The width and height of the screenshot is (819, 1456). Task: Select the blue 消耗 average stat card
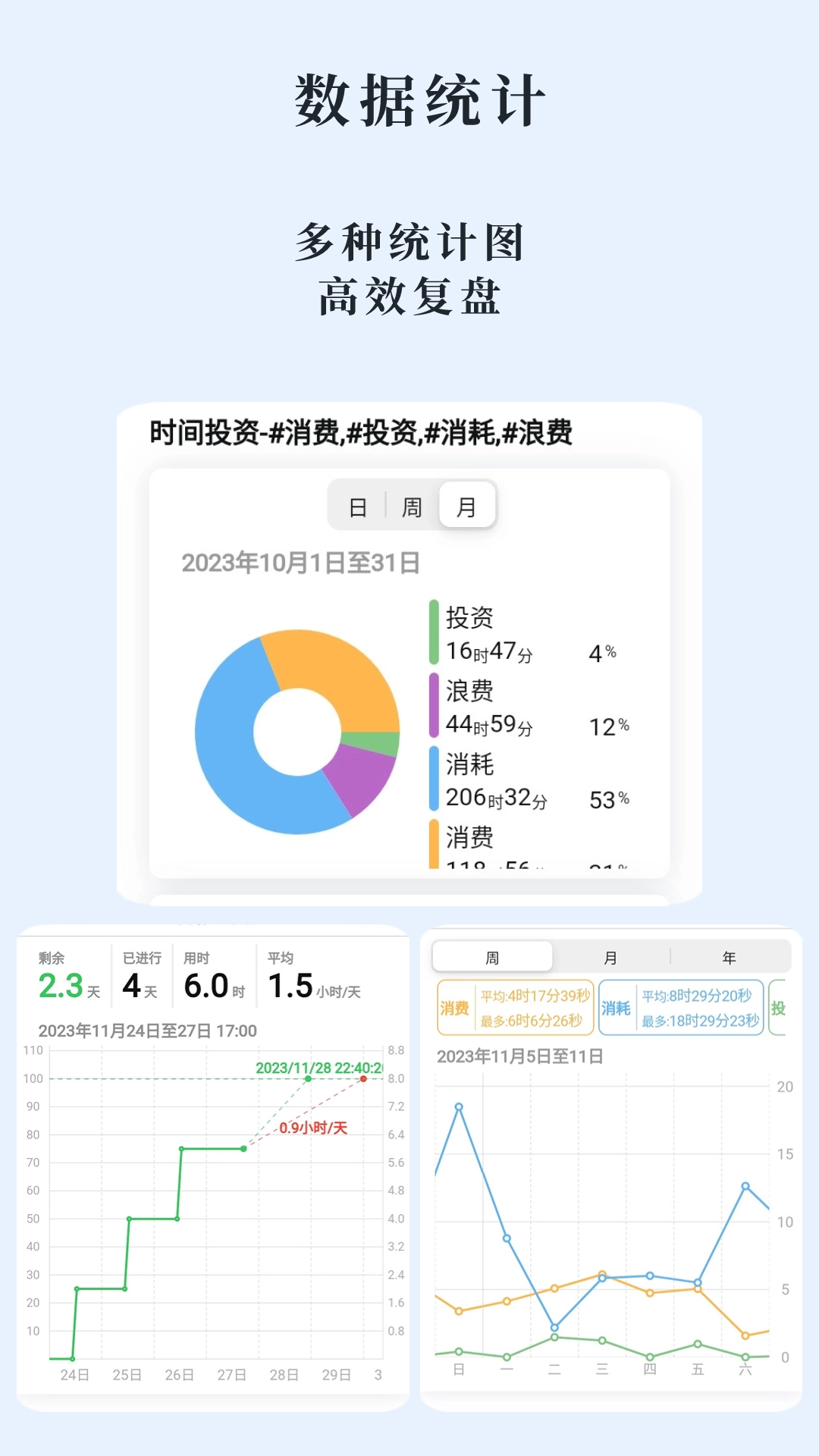click(680, 1008)
